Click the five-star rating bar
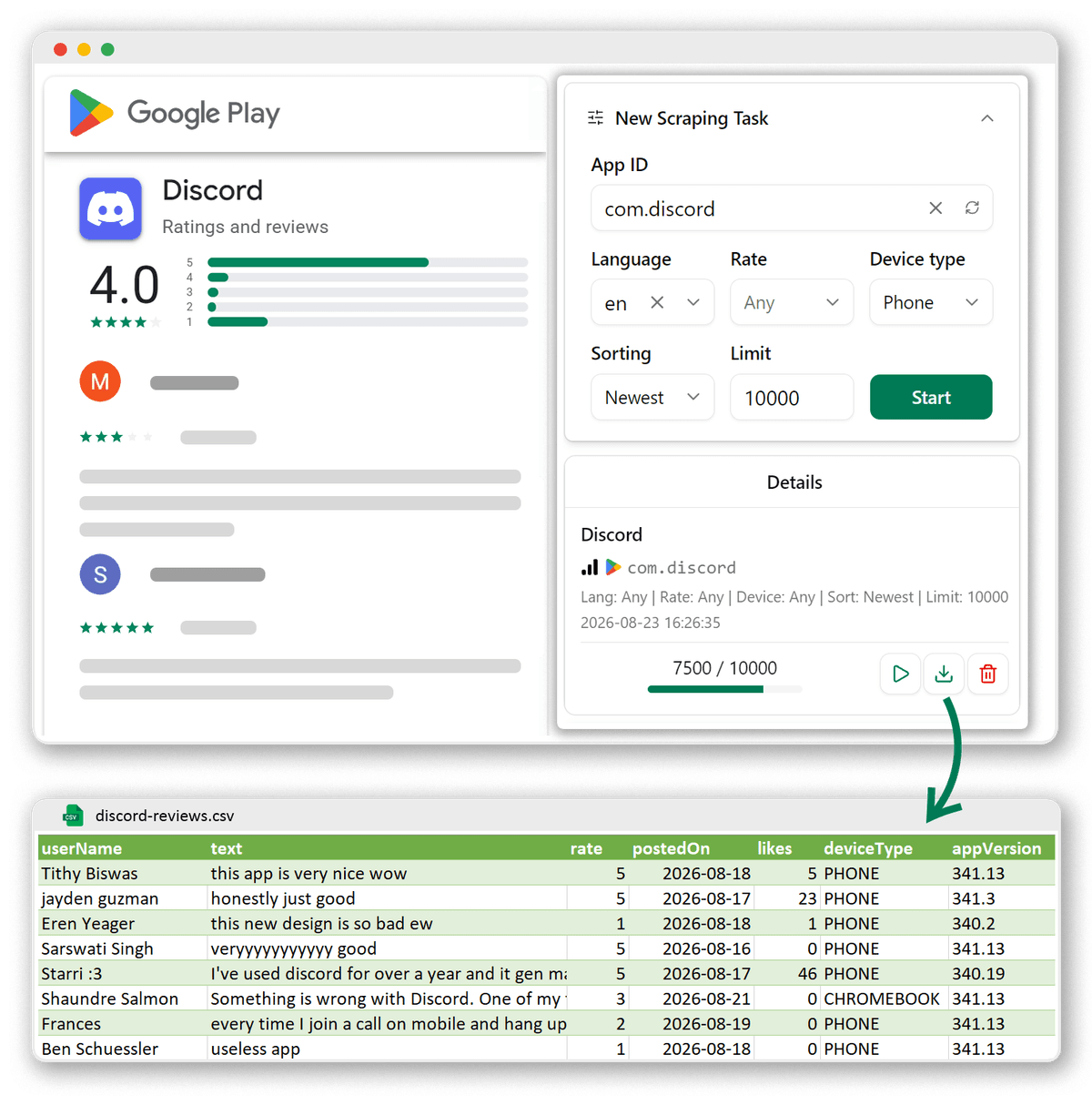Viewport: 1092px width, 1105px height. (x=368, y=262)
